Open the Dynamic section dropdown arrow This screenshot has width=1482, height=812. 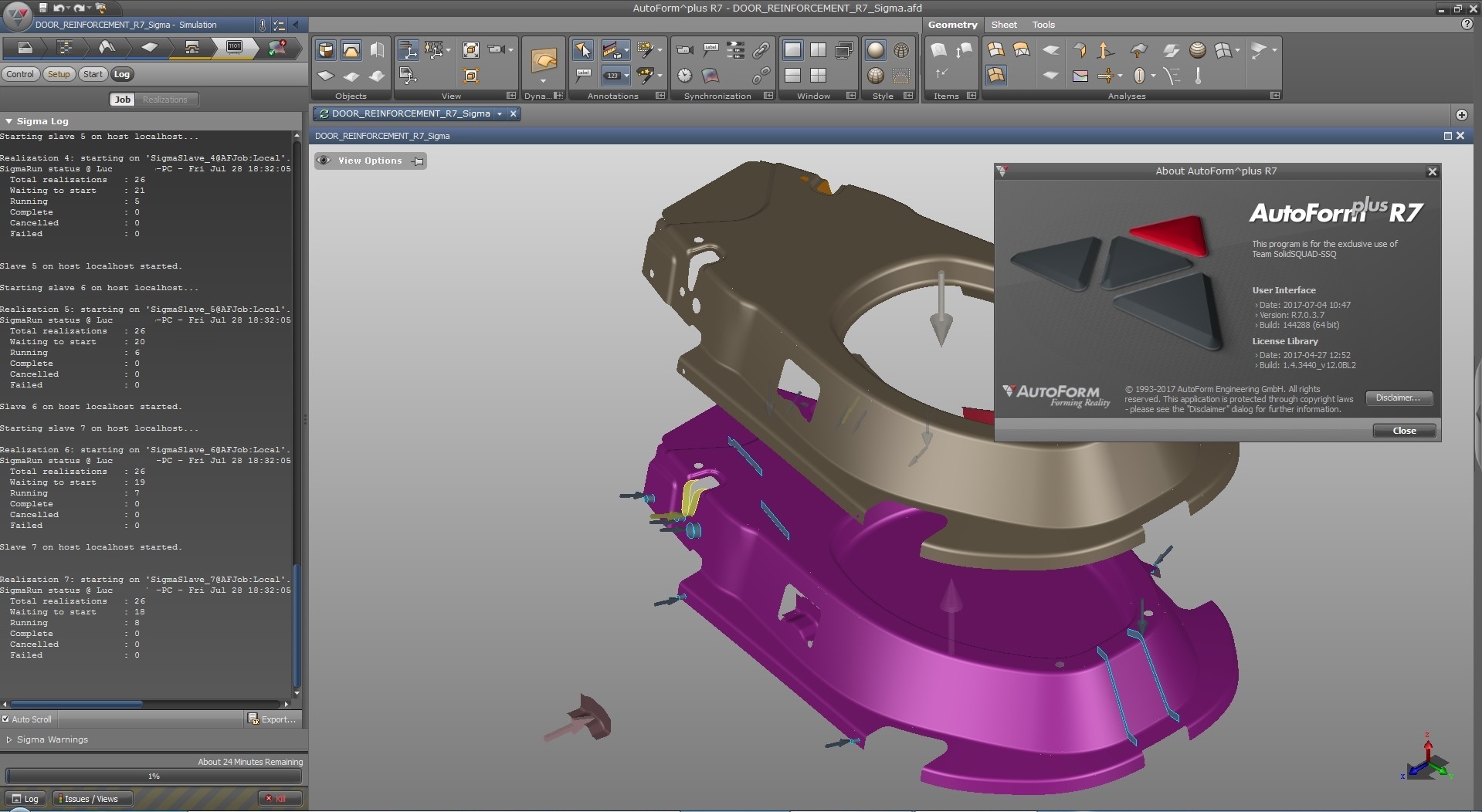pos(543,80)
